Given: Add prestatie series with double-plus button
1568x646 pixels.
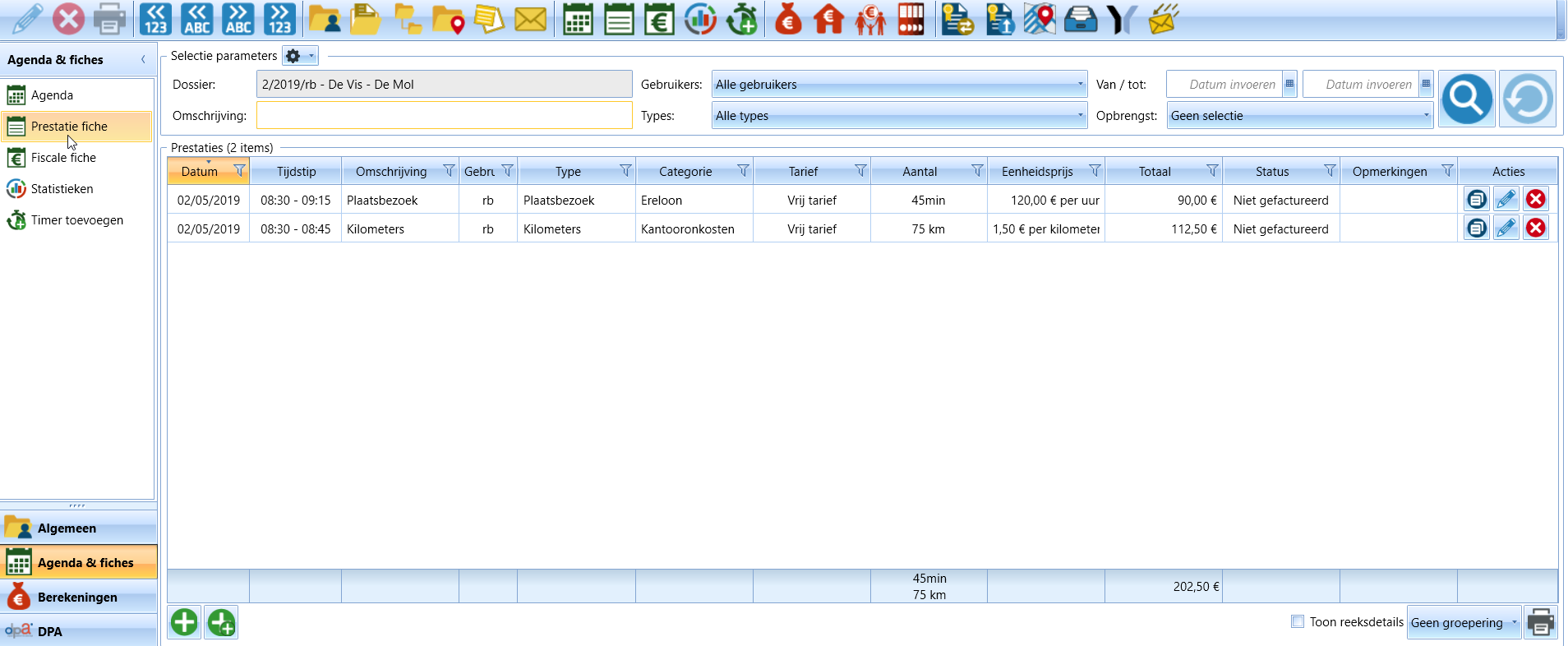Looking at the screenshot, I should tap(222, 622).
